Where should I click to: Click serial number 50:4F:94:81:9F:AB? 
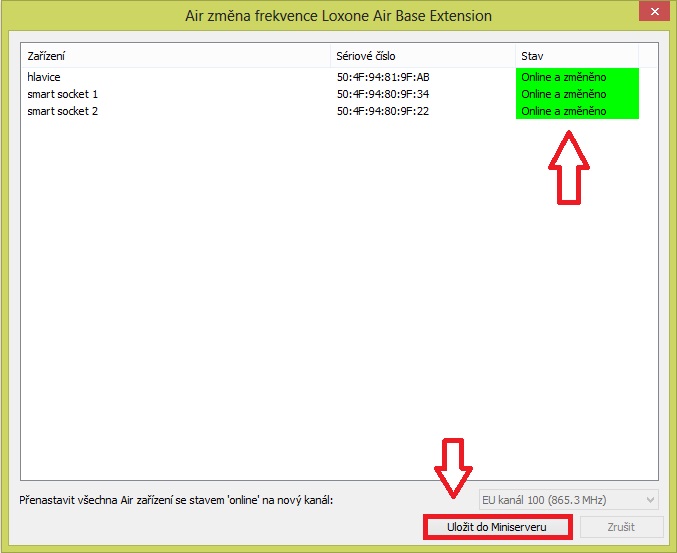[383, 77]
